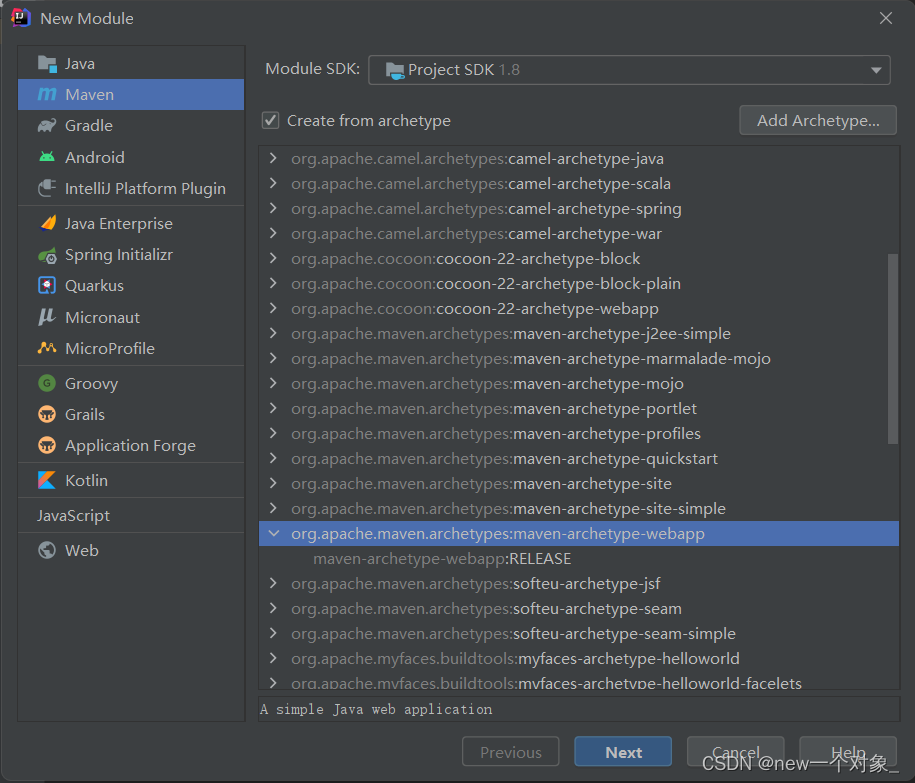Click the Quarkus icon
This screenshot has width=915, height=783.
click(47, 285)
